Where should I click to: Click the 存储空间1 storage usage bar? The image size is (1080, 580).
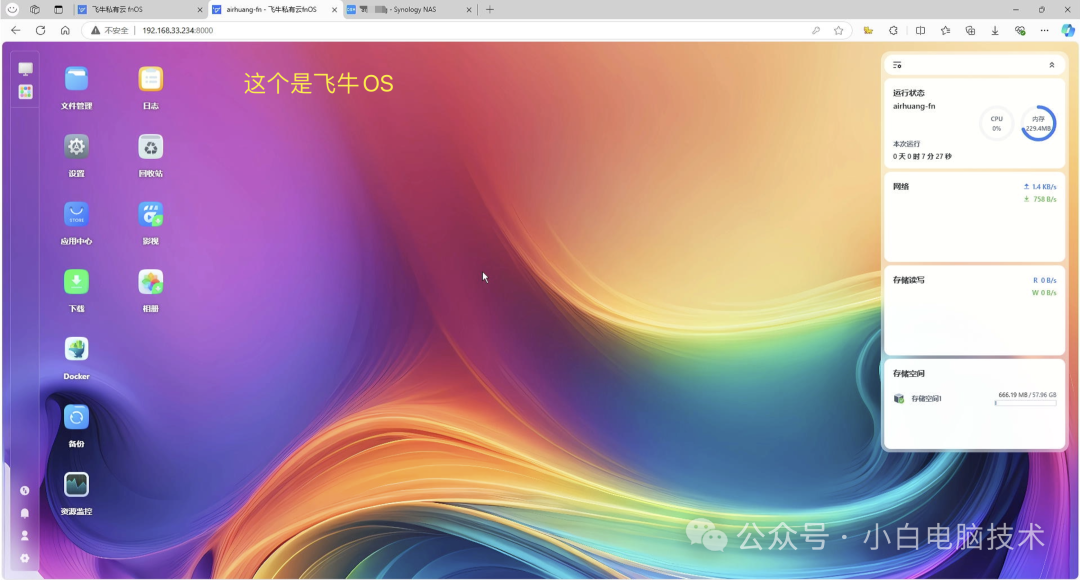coord(1026,403)
